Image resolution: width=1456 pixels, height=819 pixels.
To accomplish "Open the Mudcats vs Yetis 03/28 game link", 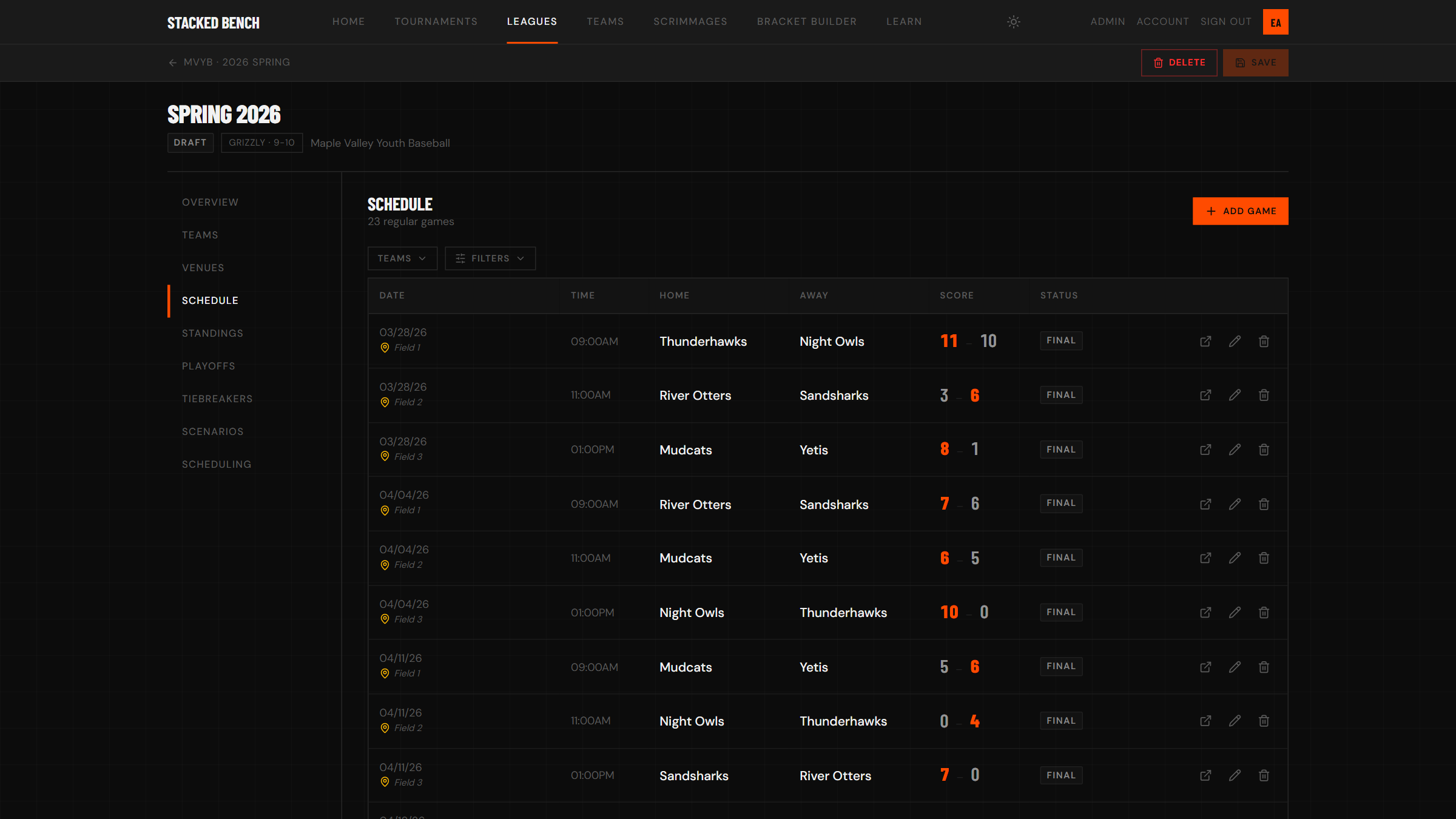I will click(x=1205, y=450).
